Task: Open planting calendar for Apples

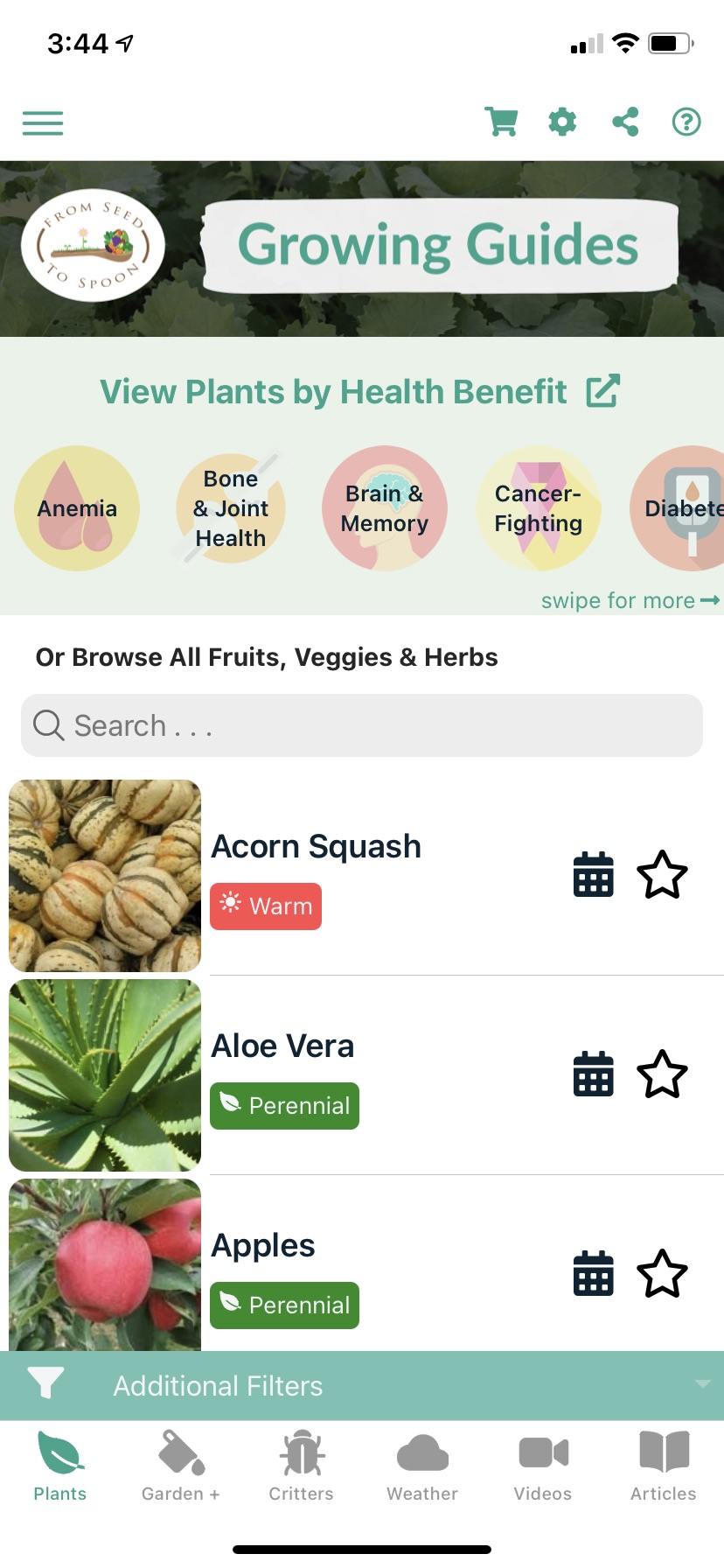Action: [x=593, y=1273]
